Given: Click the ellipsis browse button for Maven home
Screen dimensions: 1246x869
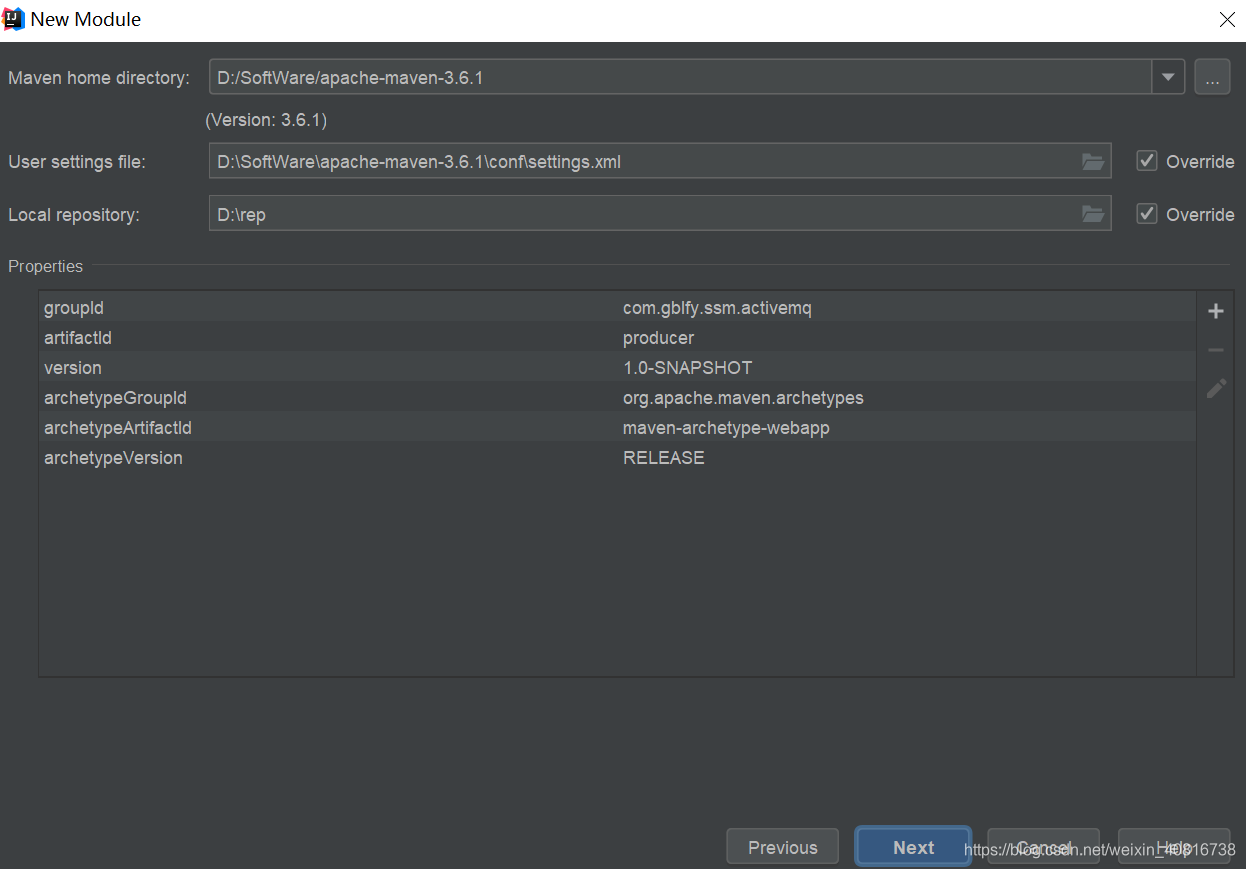Looking at the screenshot, I should pos(1212,77).
